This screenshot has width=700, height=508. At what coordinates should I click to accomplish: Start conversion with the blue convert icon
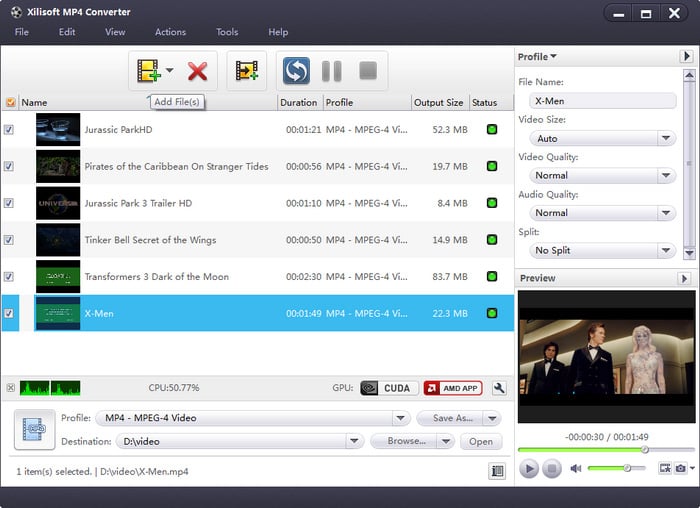pyautogui.click(x=296, y=70)
